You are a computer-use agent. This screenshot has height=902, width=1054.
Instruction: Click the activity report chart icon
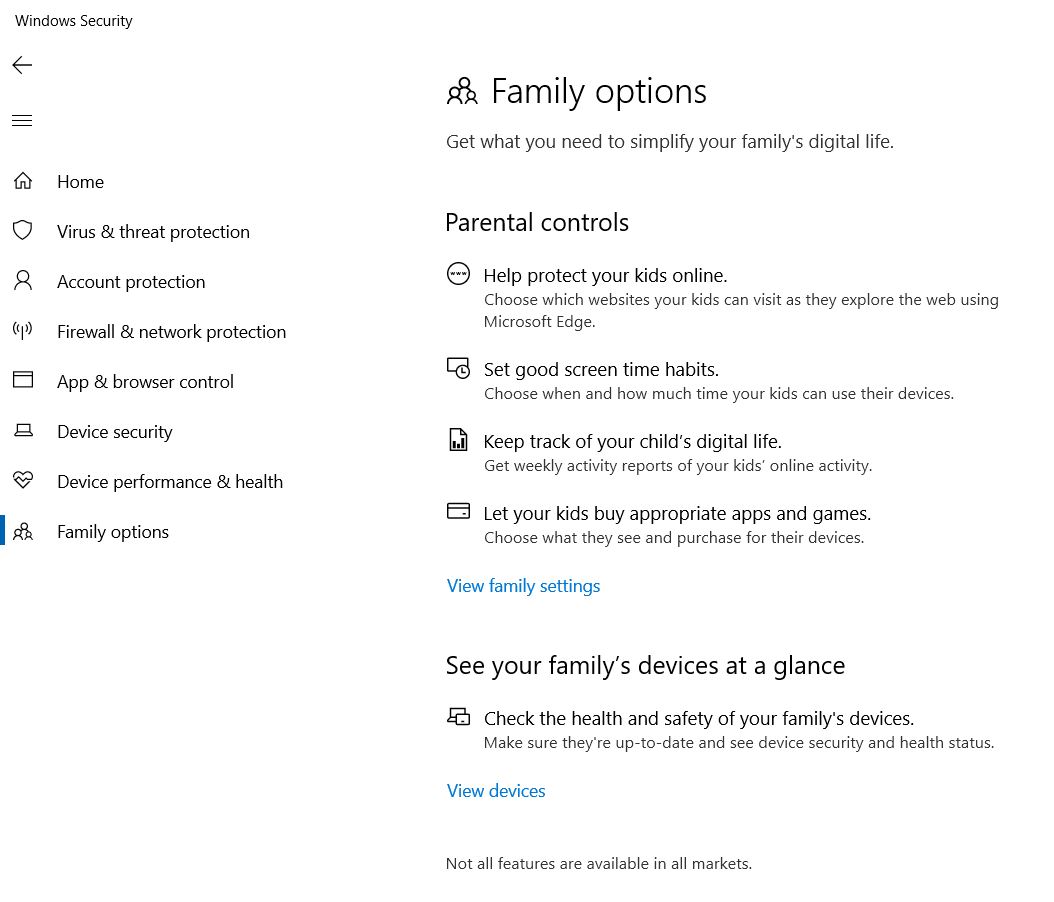(x=458, y=440)
